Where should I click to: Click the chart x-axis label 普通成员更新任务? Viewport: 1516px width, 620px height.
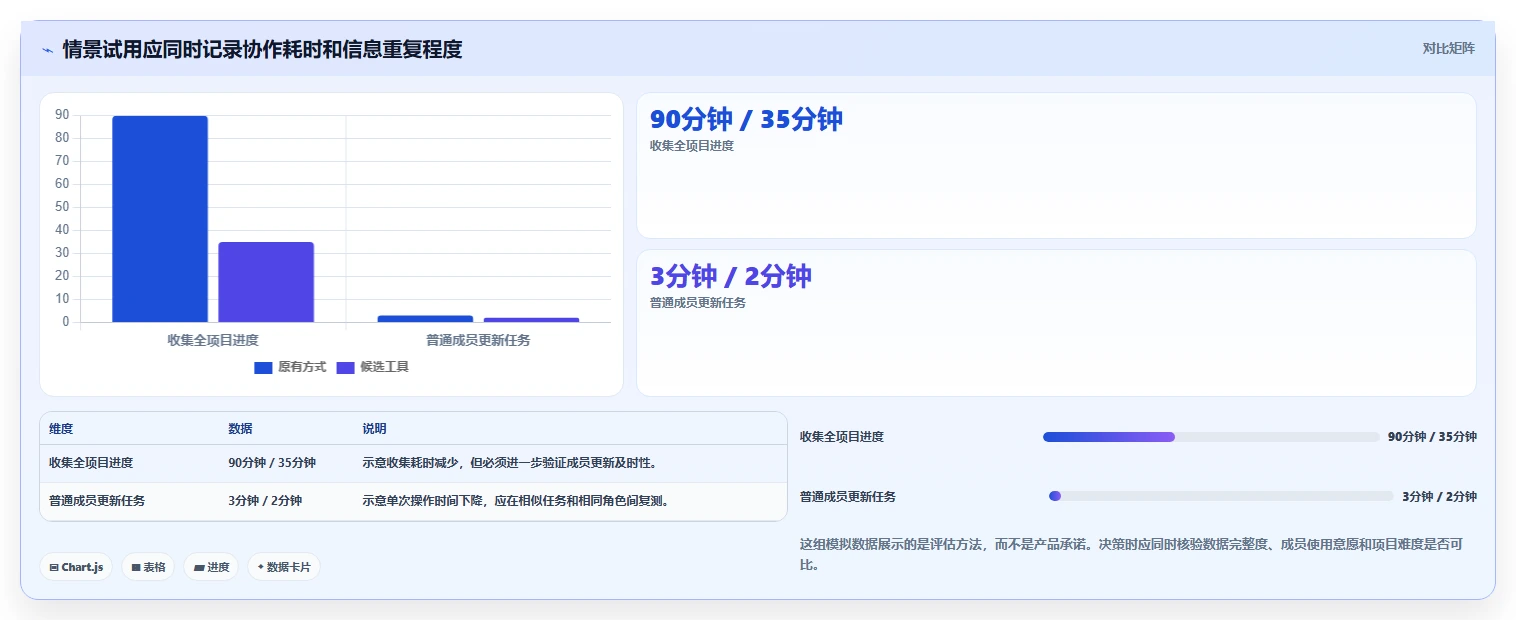pyautogui.click(x=478, y=340)
